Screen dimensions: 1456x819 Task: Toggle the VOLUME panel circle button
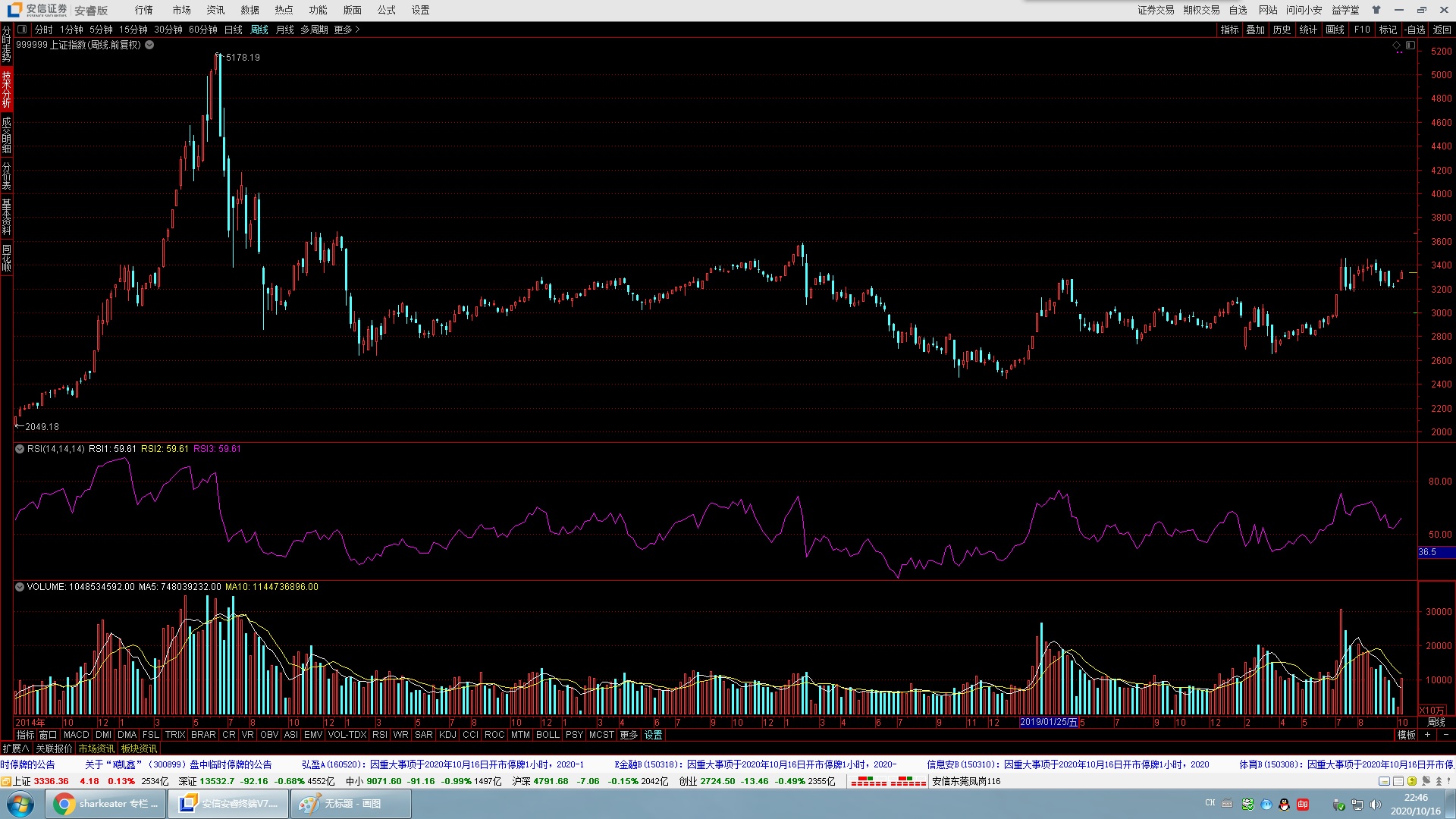click(x=20, y=587)
